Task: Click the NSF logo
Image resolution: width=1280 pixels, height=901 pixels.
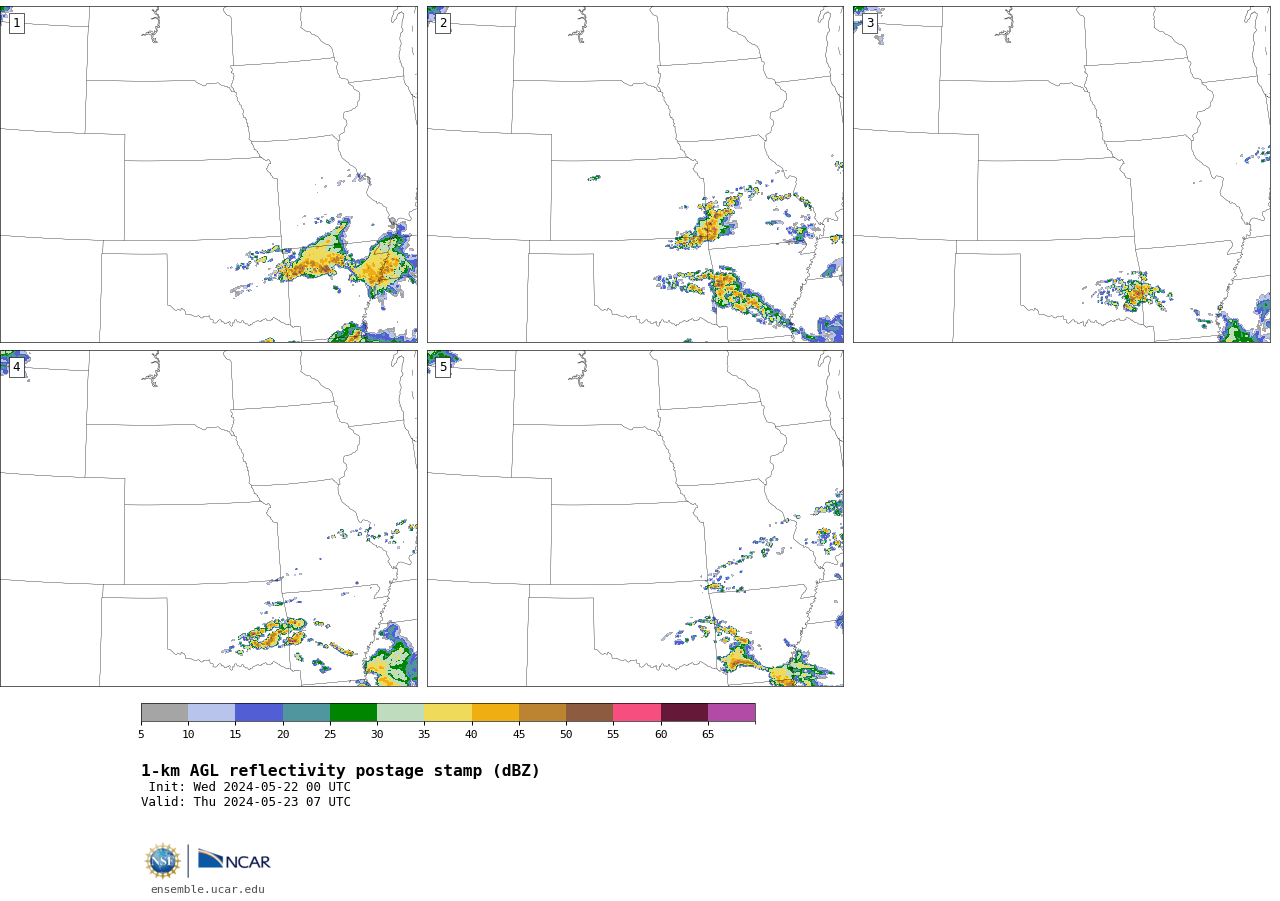Action: click(163, 861)
